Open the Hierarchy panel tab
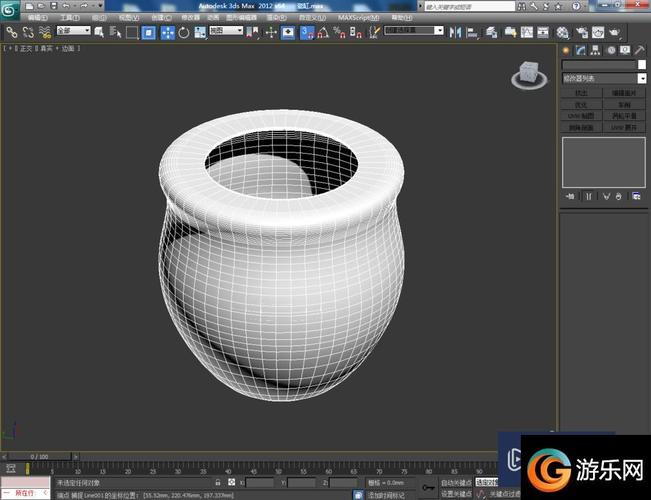Image resolution: width=651 pixels, height=500 pixels. 596,49
